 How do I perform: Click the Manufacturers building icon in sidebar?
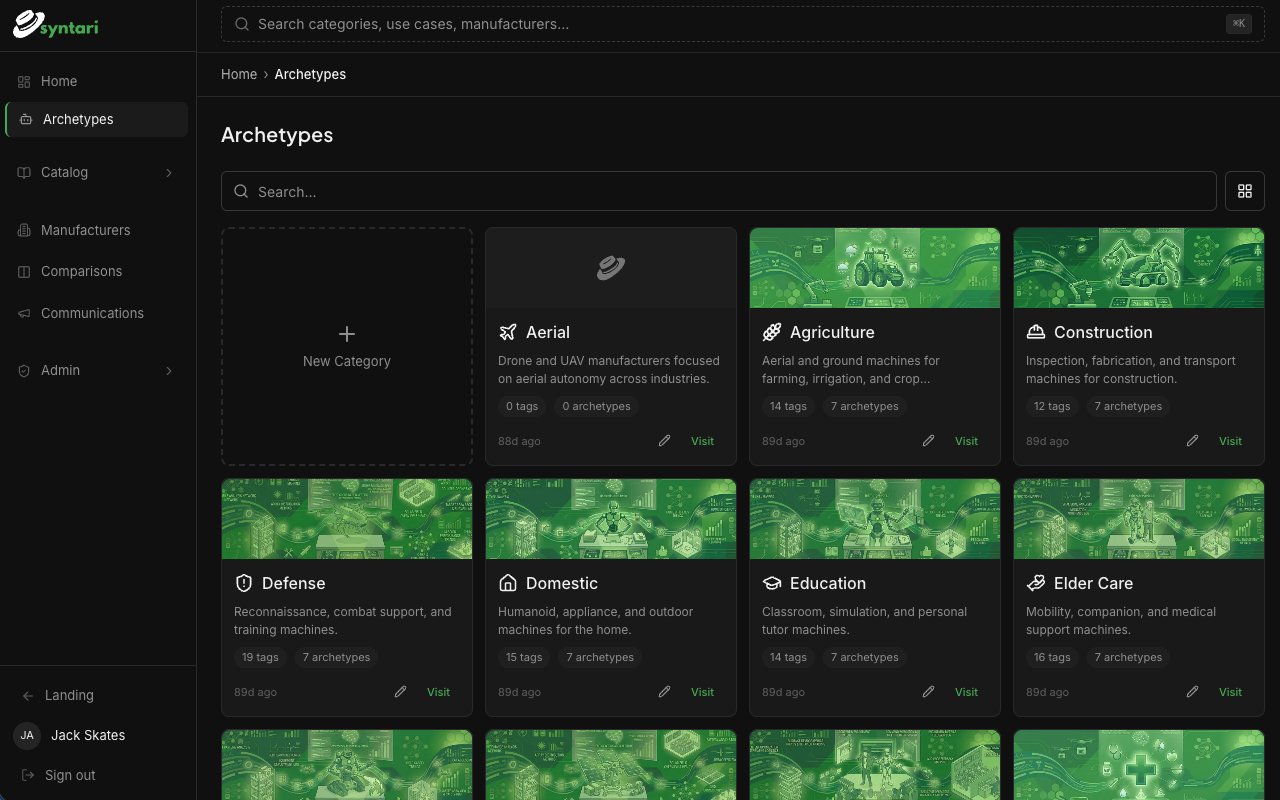tap(24, 230)
